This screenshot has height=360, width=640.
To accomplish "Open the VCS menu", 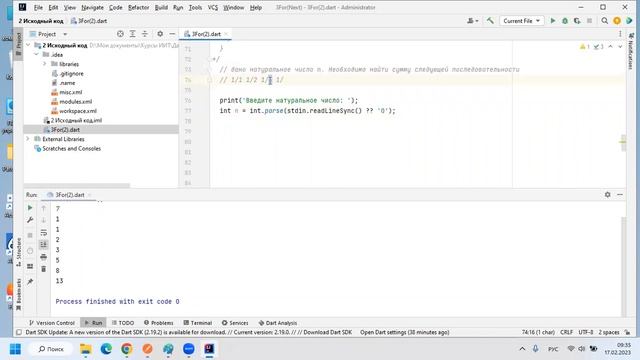I will pyautogui.click(x=213, y=7).
